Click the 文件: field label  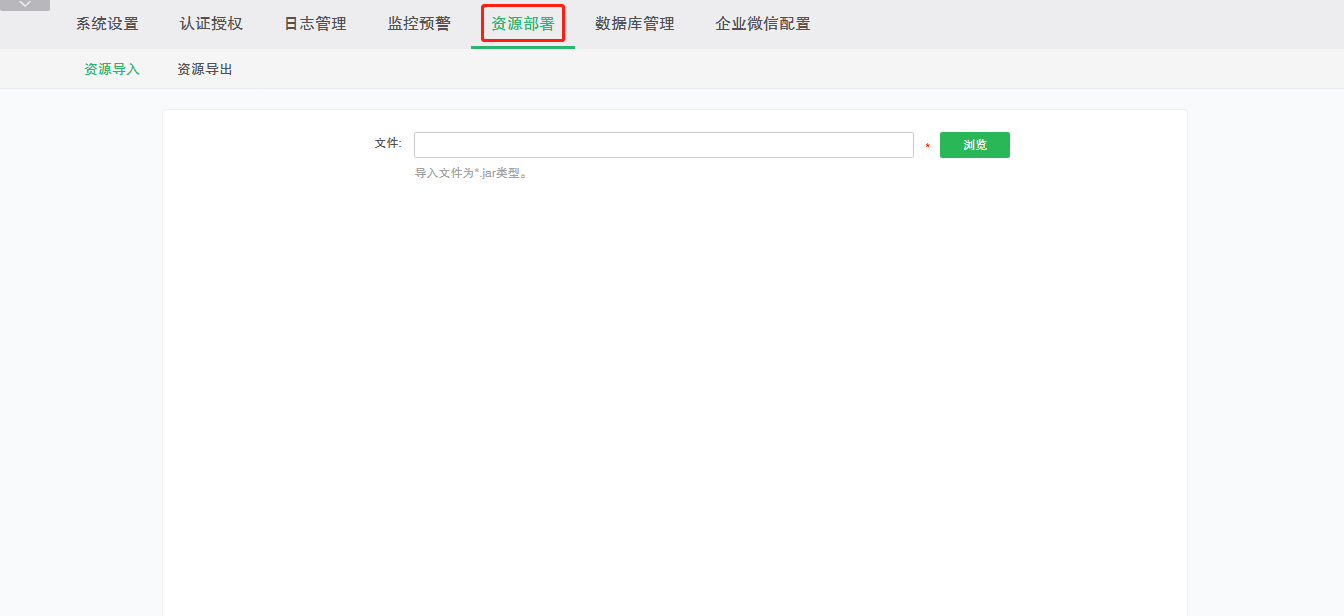pos(388,144)
